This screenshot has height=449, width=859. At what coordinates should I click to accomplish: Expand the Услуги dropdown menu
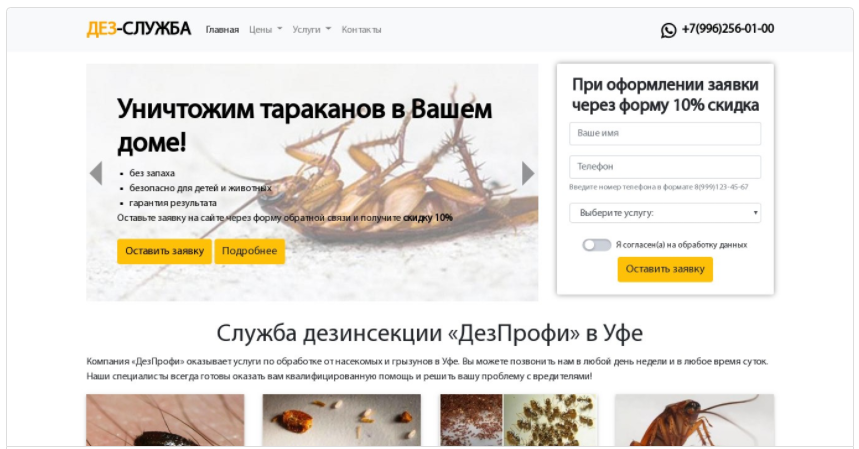pos(311,30)
